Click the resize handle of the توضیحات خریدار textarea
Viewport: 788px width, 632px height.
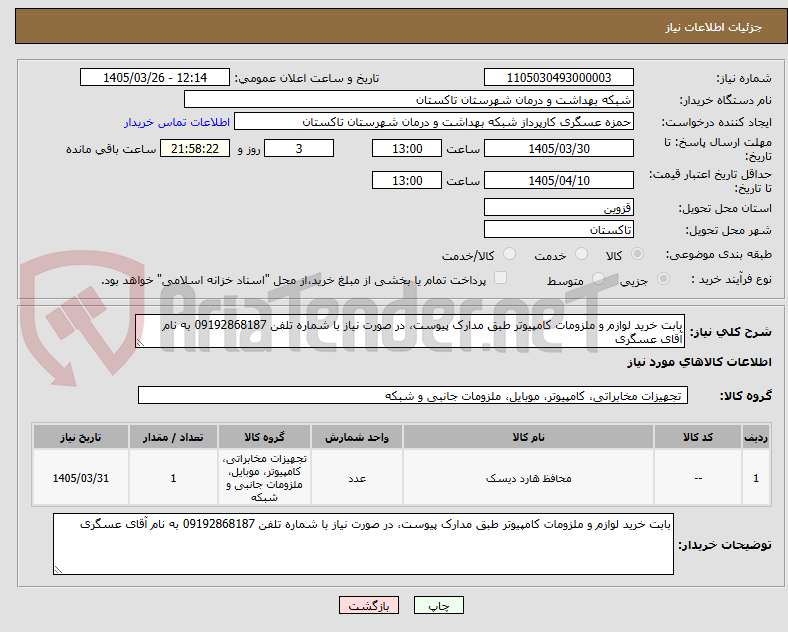58,570
